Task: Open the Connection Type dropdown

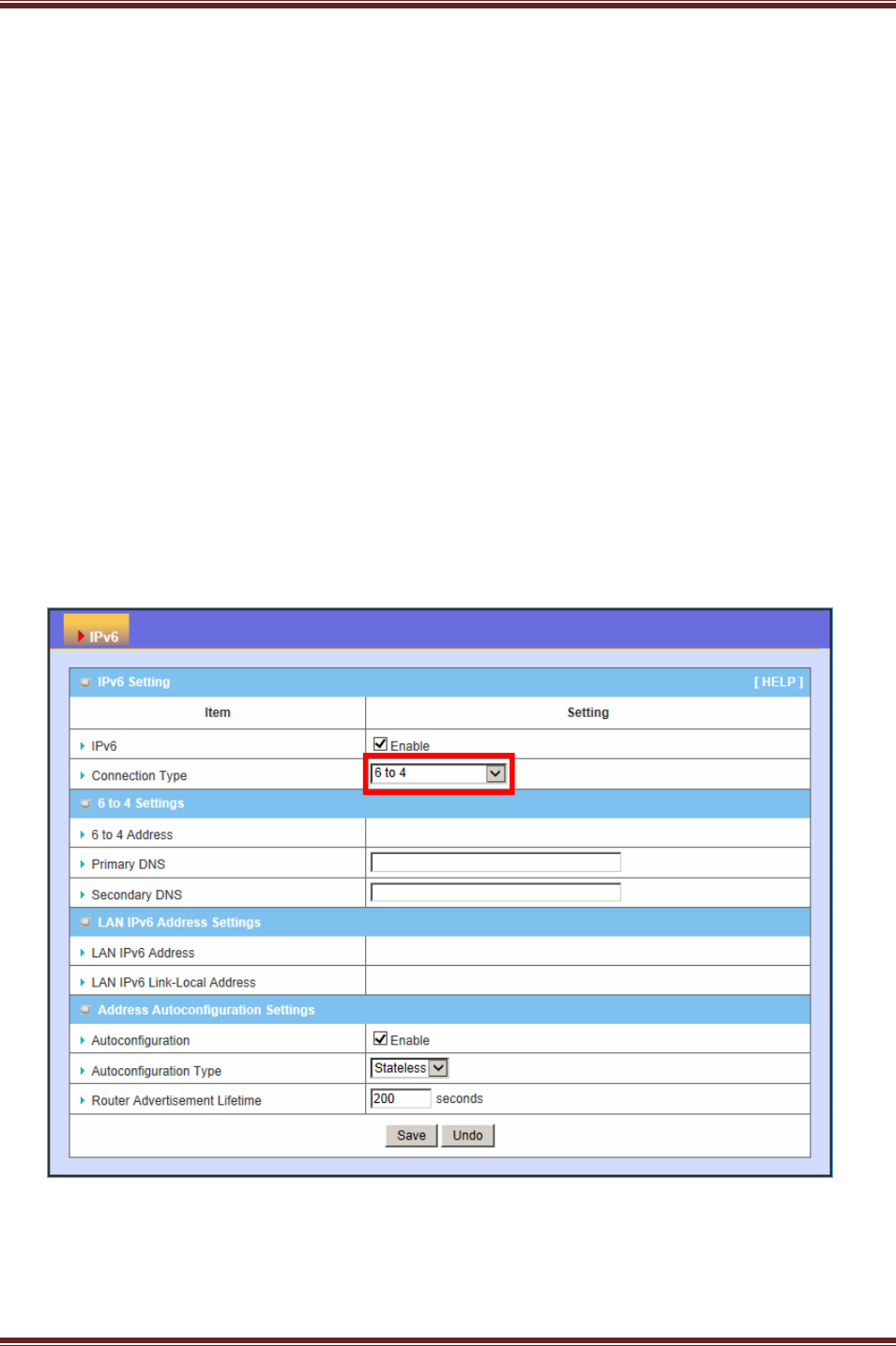Action: 438,773
